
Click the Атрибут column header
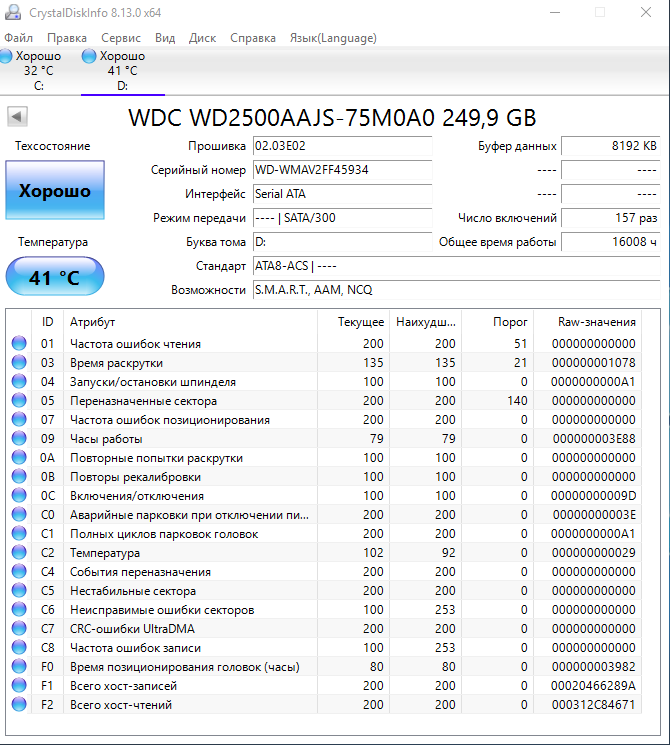tap(190, 322)
